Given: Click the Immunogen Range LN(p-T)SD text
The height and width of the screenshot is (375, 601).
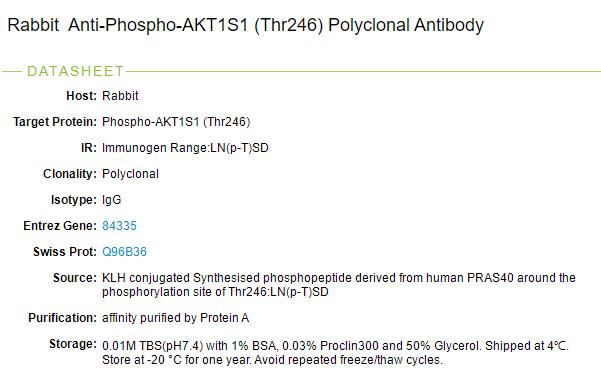Looking at the screenshot, I should (x=185, y=148).
